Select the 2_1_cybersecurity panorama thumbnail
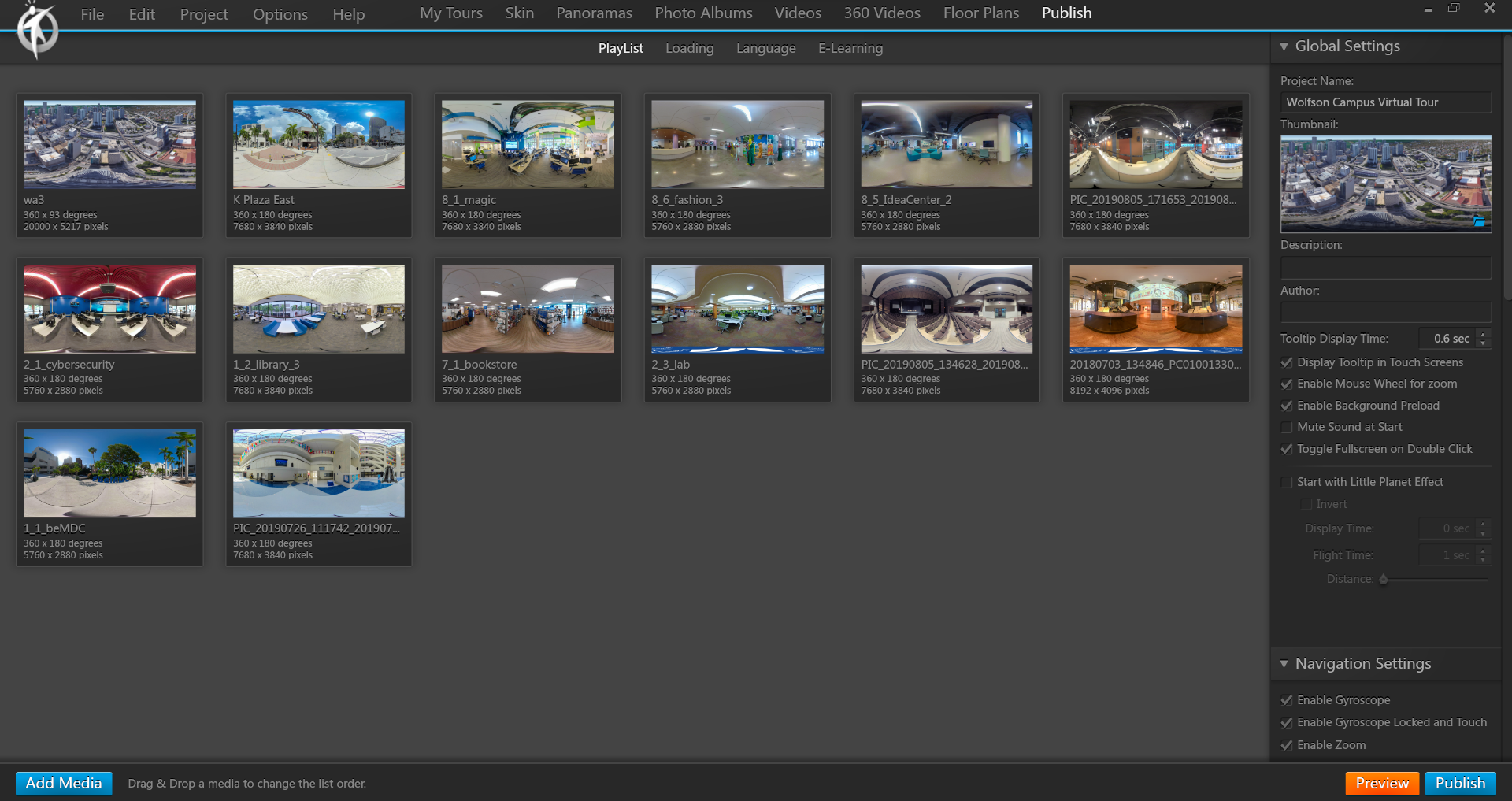This screenshot has height=801, width=1512. [x=109, y=309]
